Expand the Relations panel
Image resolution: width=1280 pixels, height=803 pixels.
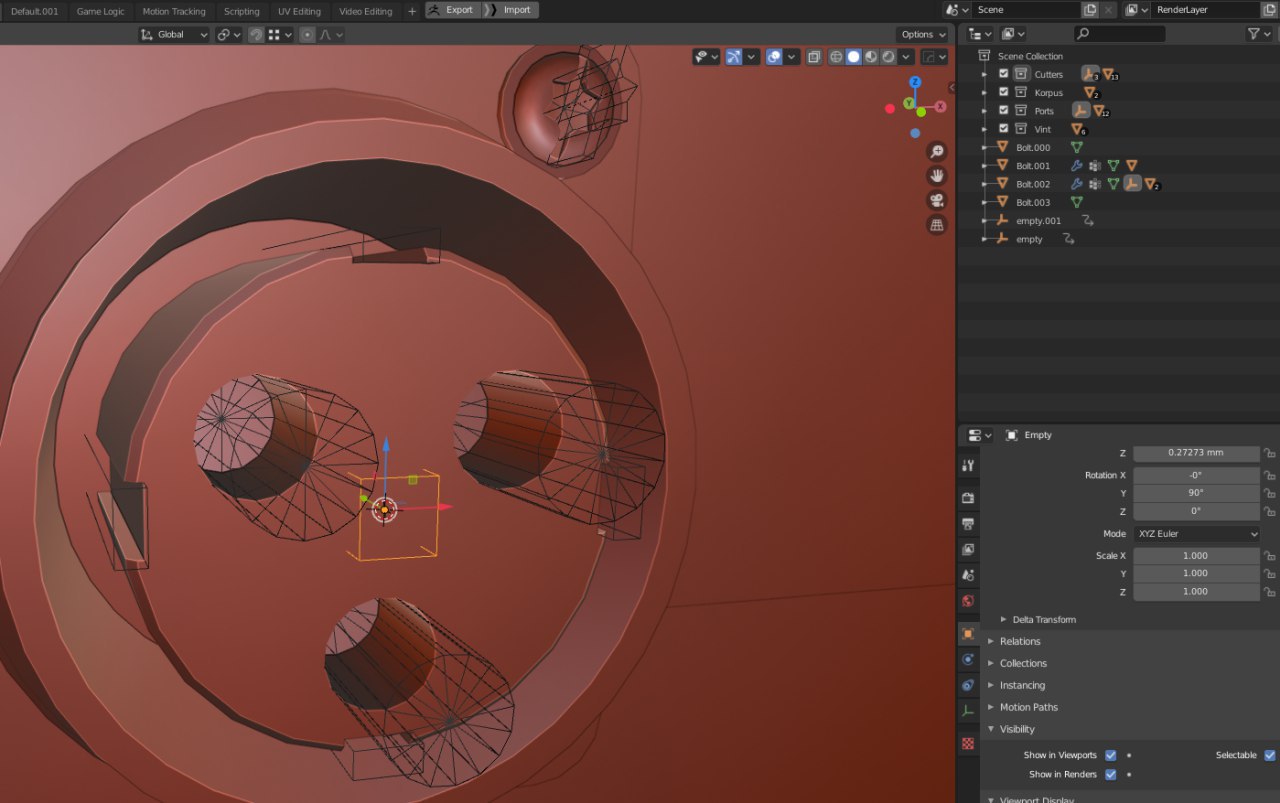pyautogui.click(x=1020, y=642)
